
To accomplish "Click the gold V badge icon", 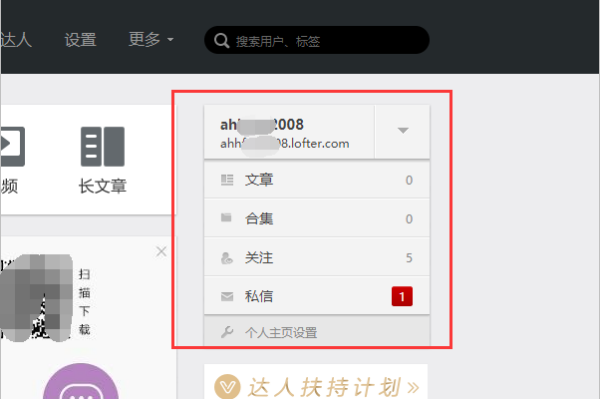I will coord(227,387).
